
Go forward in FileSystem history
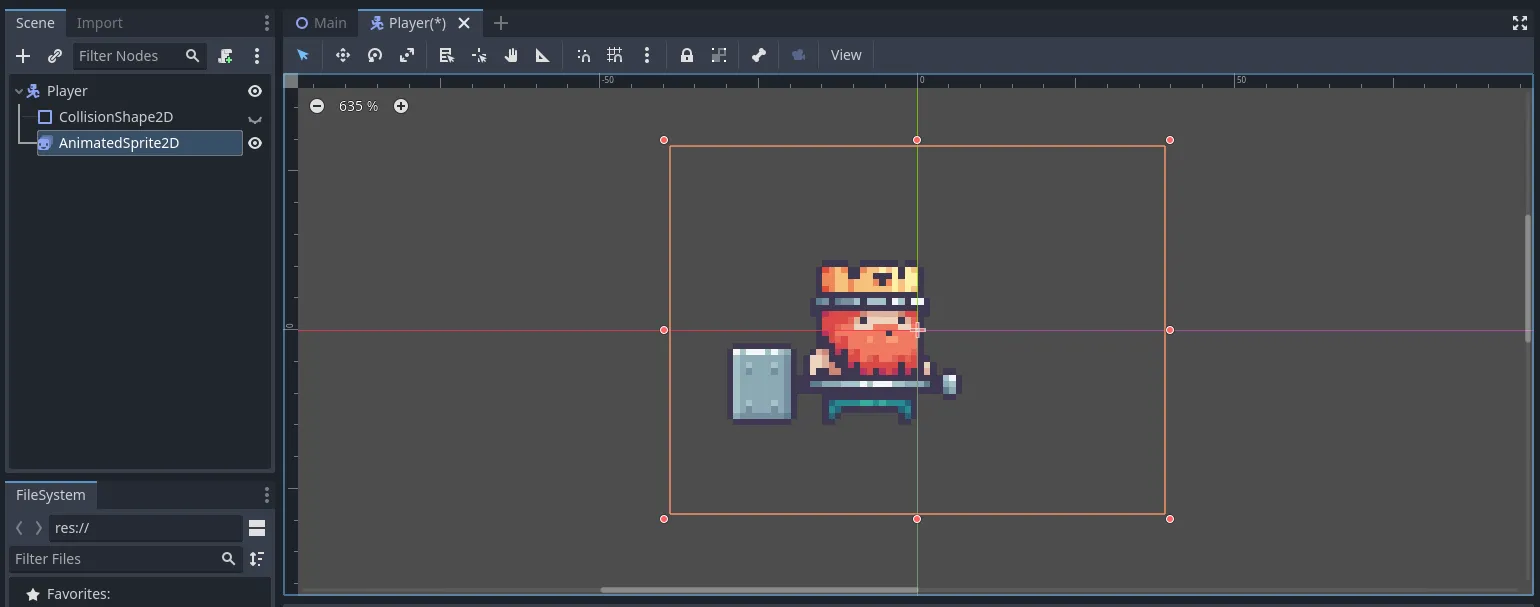coord(39,528)
